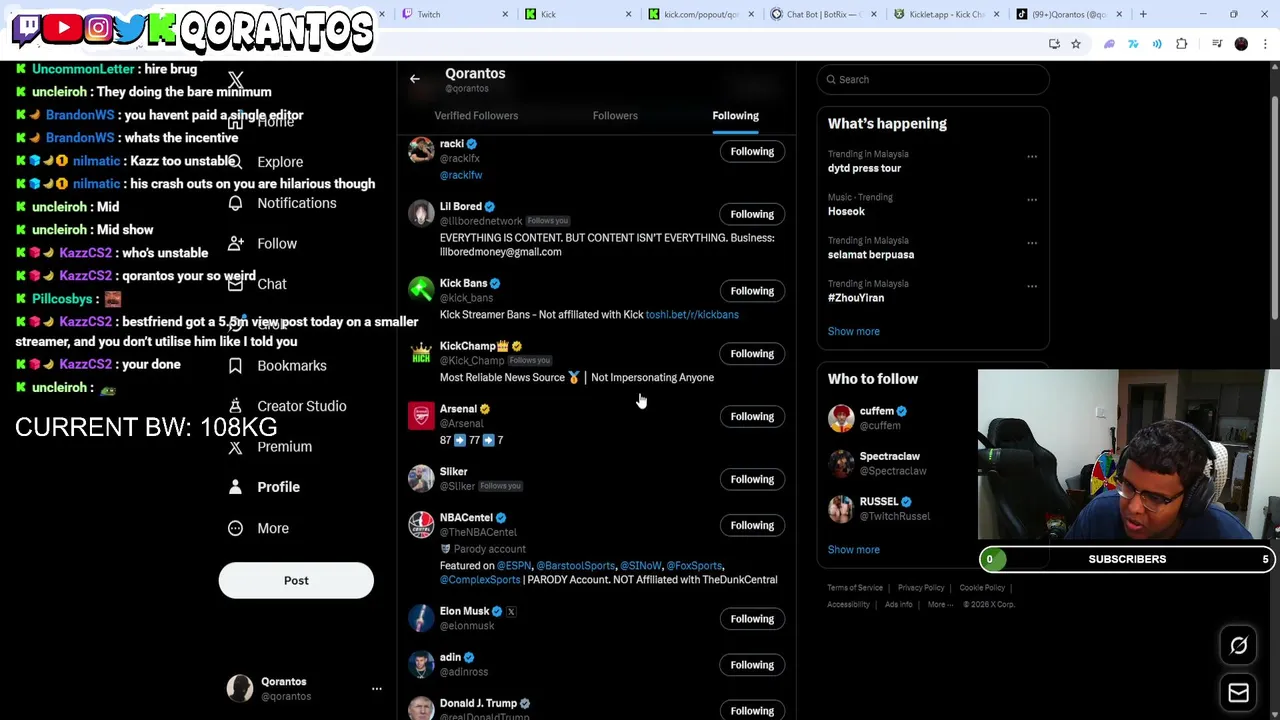
Task: Click Following button next to Lil Bored
Action: 752,214
